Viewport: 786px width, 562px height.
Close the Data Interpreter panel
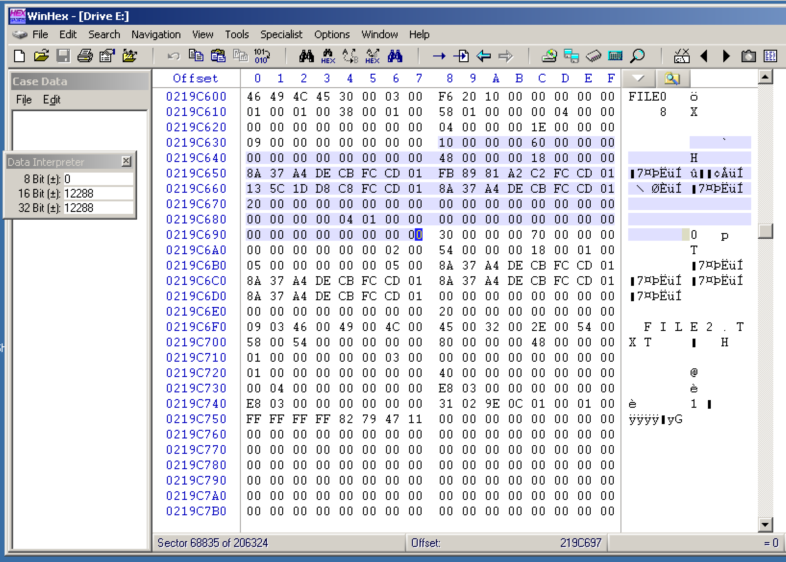pyautogui.click(x=126, y=161)
